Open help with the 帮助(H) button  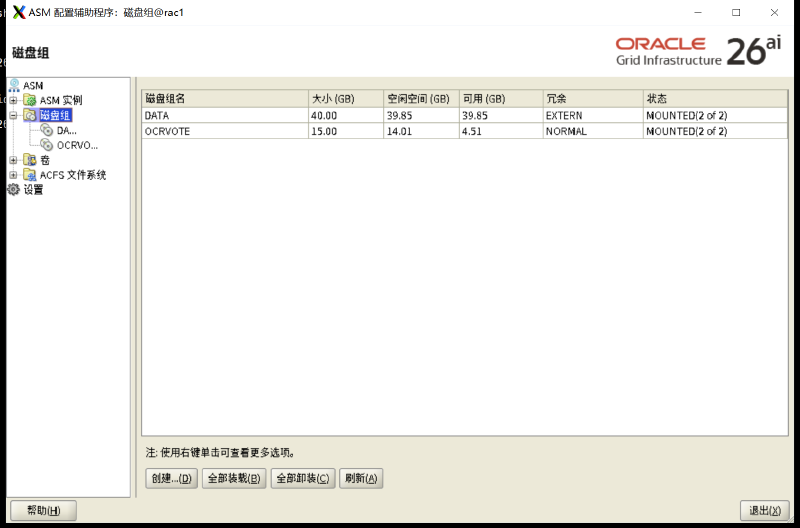(x=43, y=510)
